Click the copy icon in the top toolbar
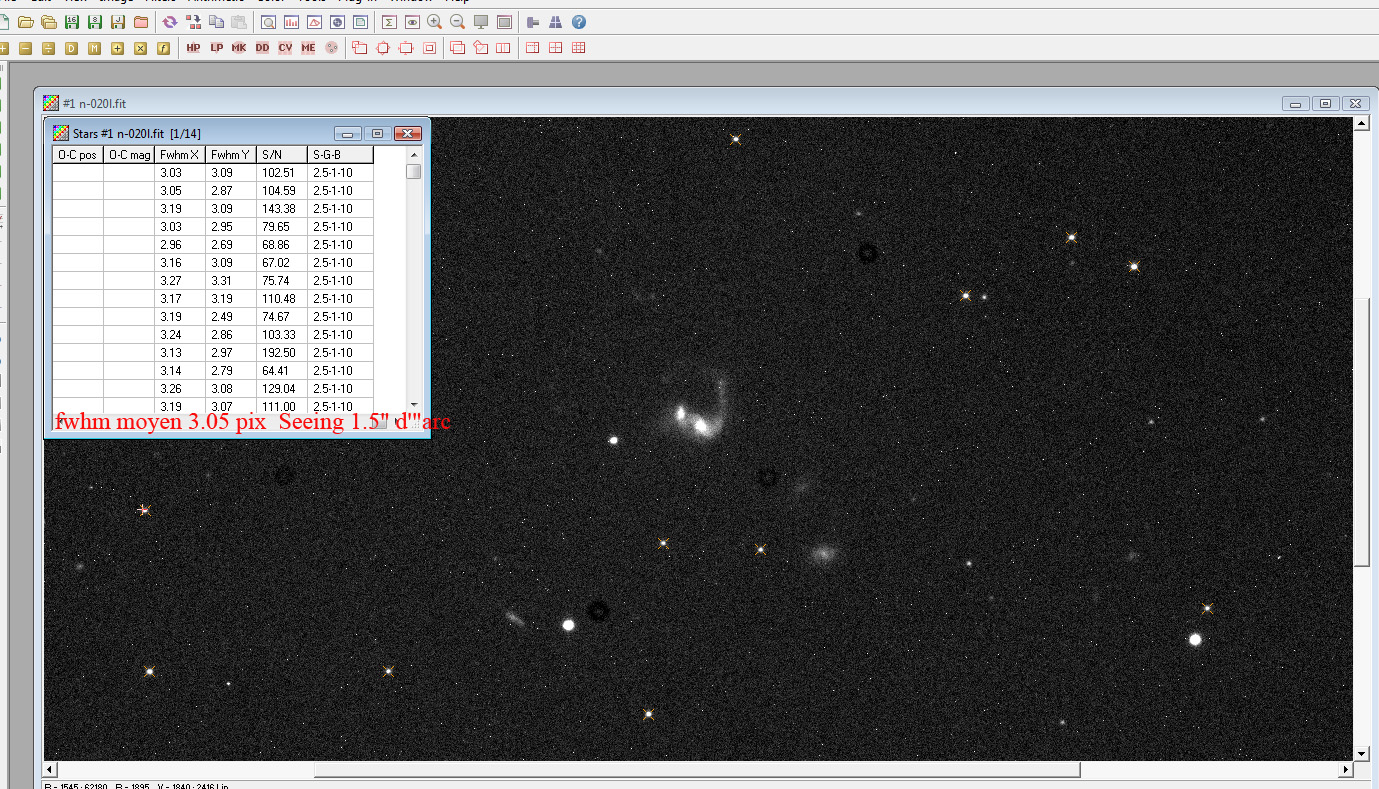Viewport: 1379px width, 789px height. click(216, 22)
